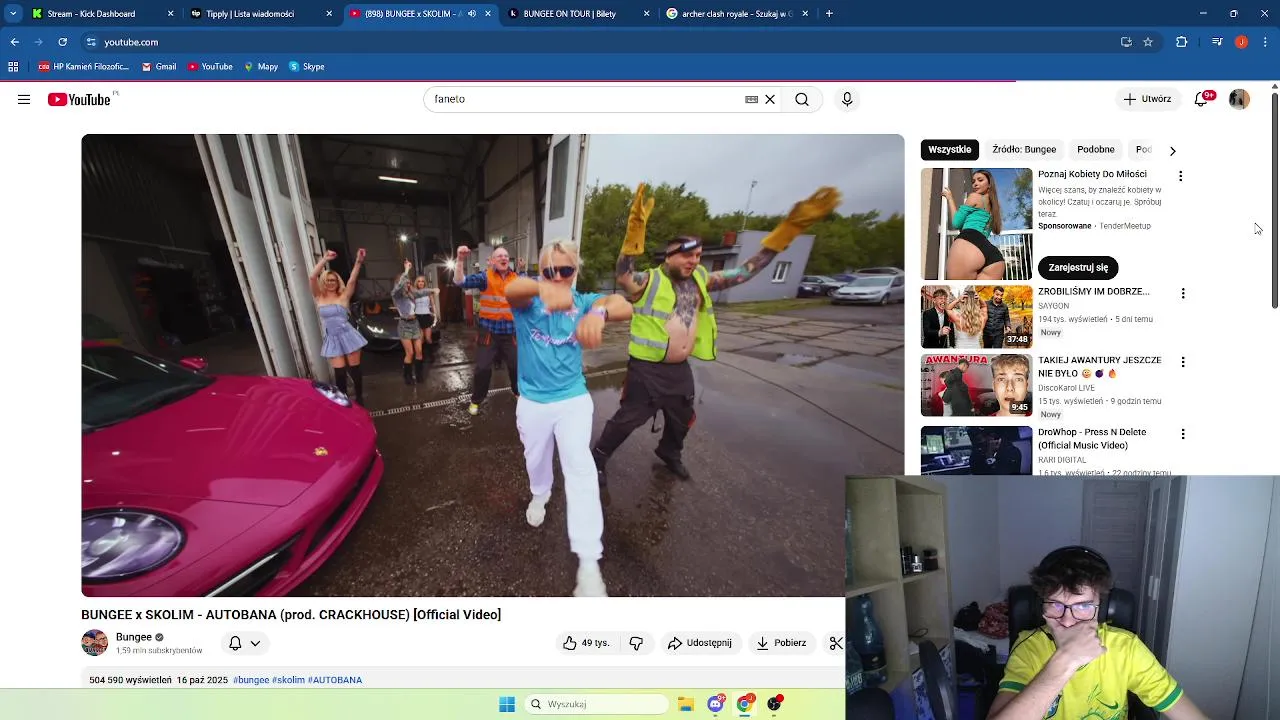Like the video with thumbs-up 49 tys.

(586, 643)
